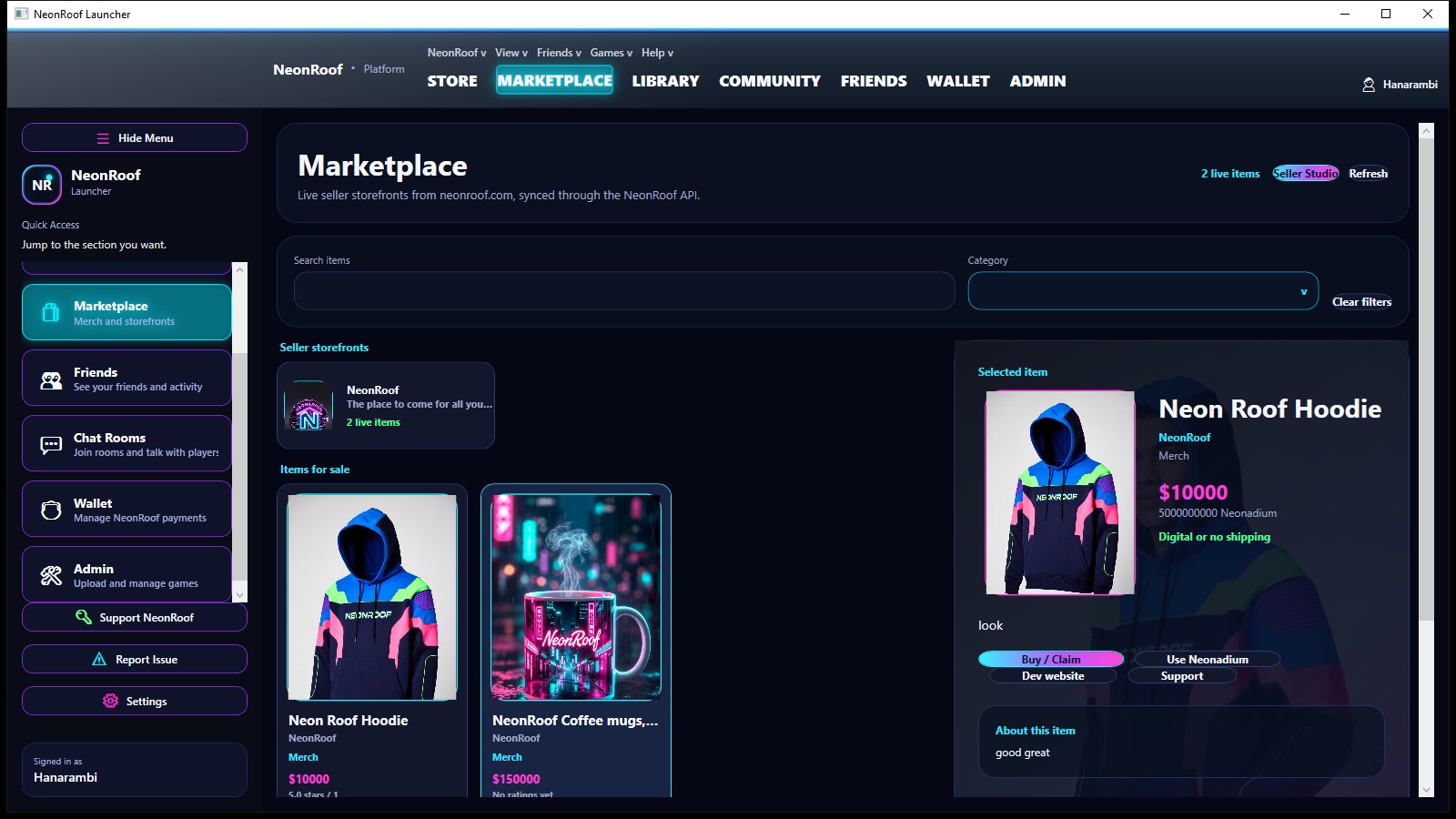Go to the top FRIENDS tab
This screenshot has height=819, width=1456.
click(874, 81)
